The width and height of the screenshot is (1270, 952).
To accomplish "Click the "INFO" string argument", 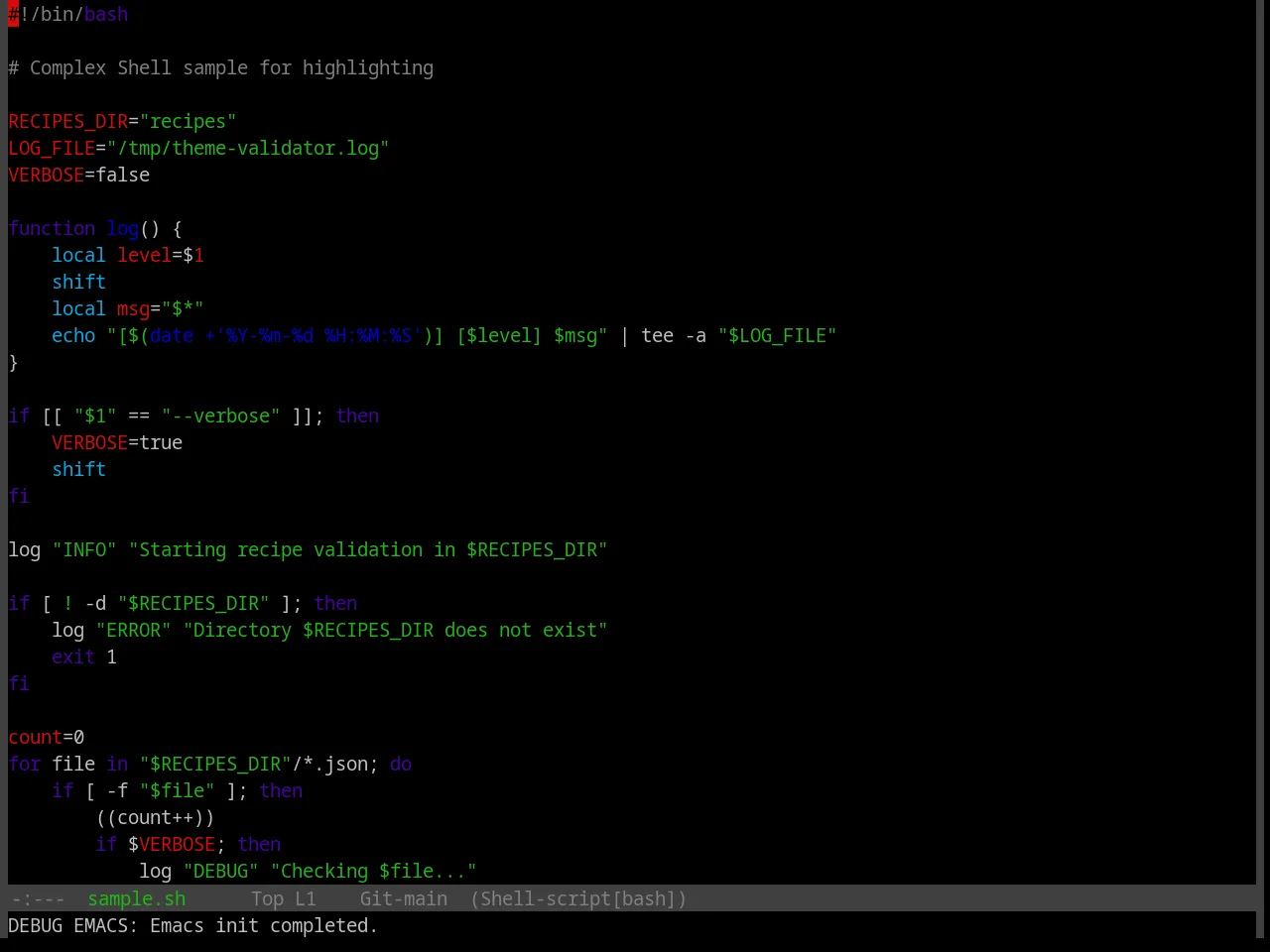I will (84, 549).
